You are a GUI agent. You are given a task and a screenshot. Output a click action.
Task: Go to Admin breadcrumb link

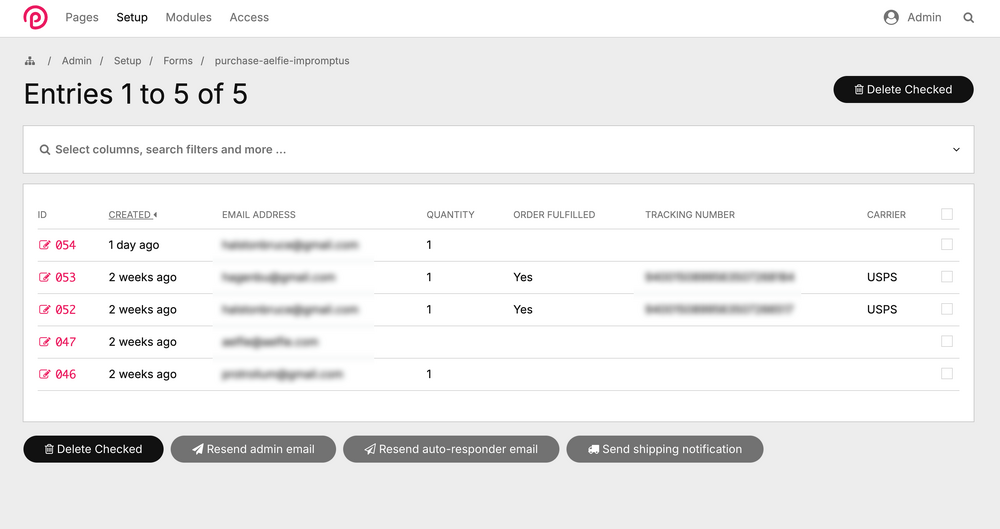click(77, 61)
